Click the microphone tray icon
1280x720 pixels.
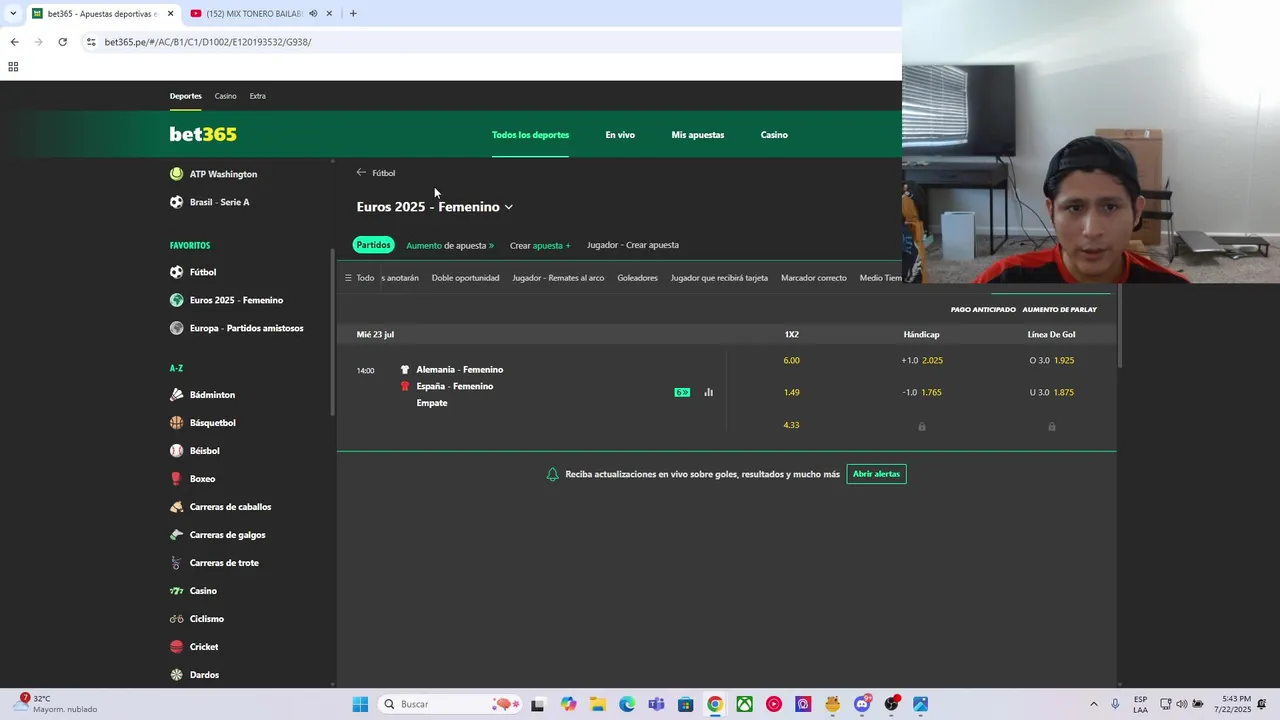1115,704
